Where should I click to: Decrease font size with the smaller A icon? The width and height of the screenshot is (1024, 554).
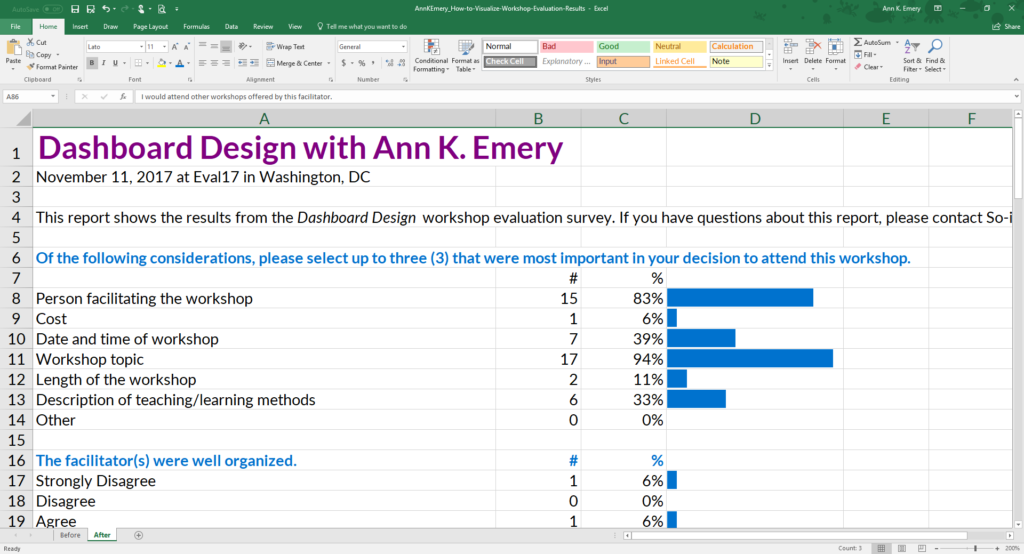187,47
